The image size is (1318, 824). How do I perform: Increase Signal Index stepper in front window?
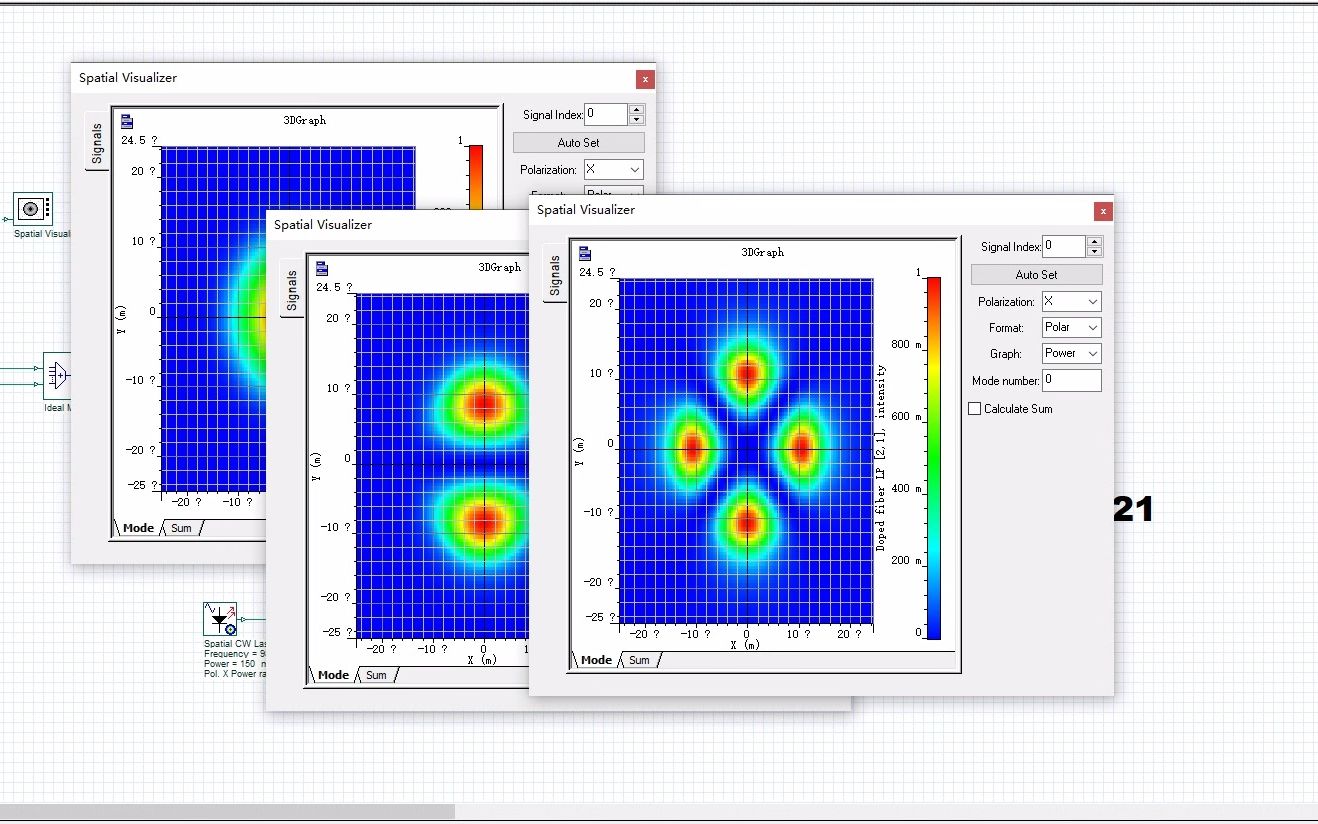(1094, 241)
